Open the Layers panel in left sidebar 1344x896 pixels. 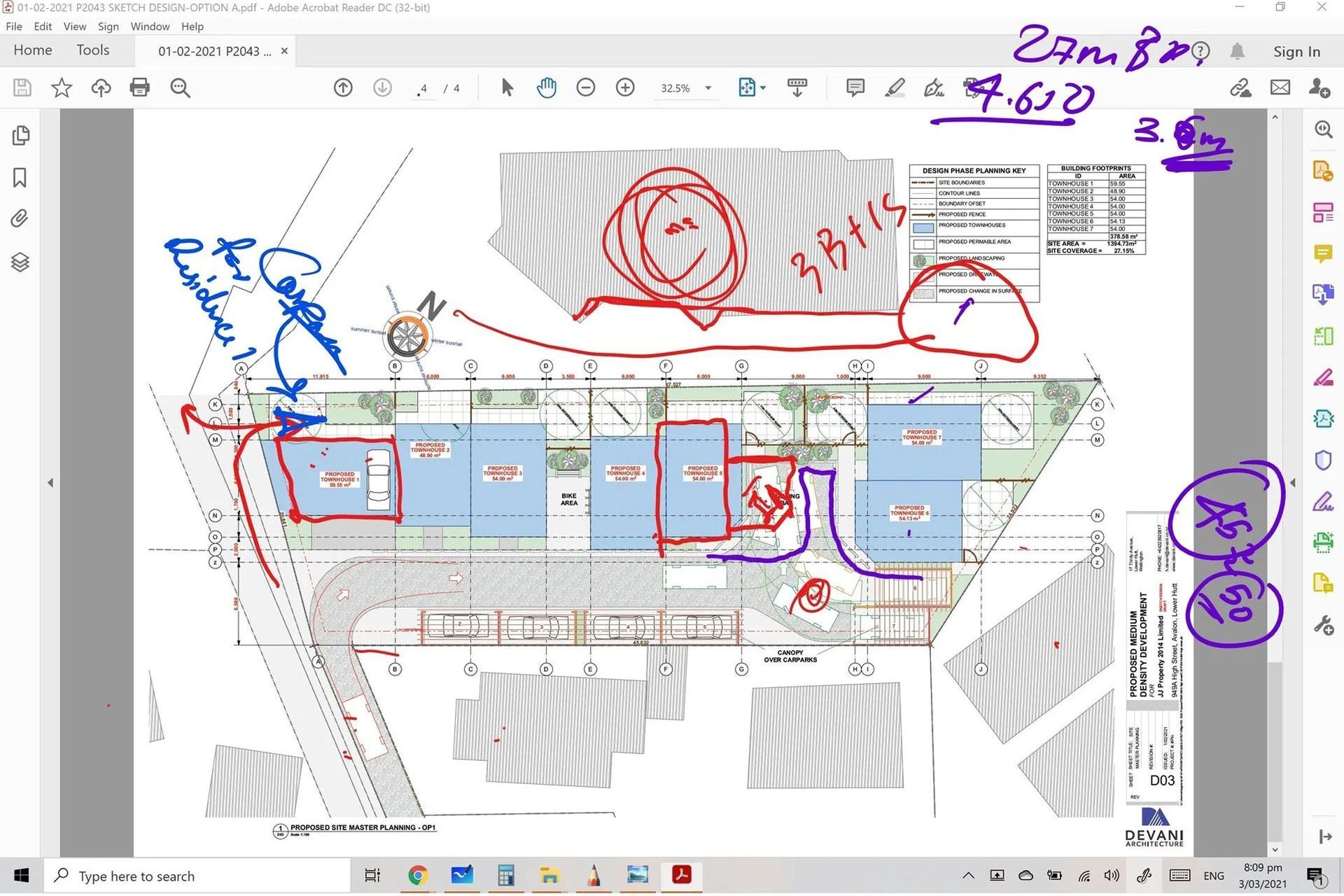pos(20,262)
